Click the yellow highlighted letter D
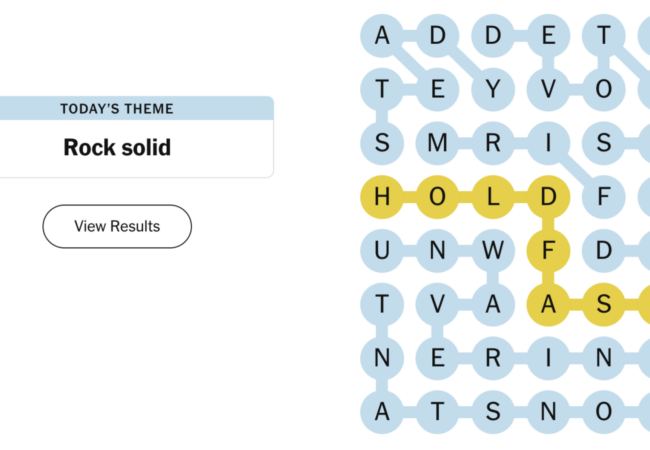Viewport: 650px width, 450px height. pyautogui.click(x=548, y=196)
